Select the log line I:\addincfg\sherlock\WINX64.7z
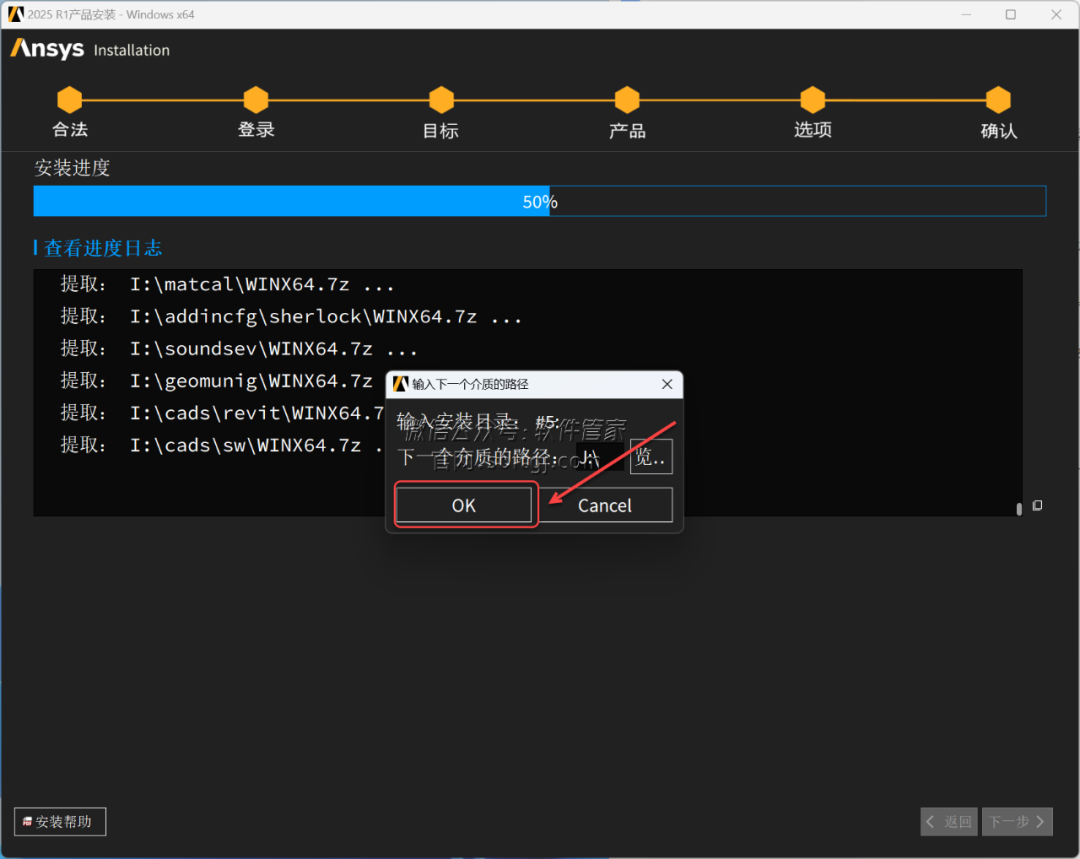Image resolution: width=1080 pixels, height=859 pixels. 291,316
